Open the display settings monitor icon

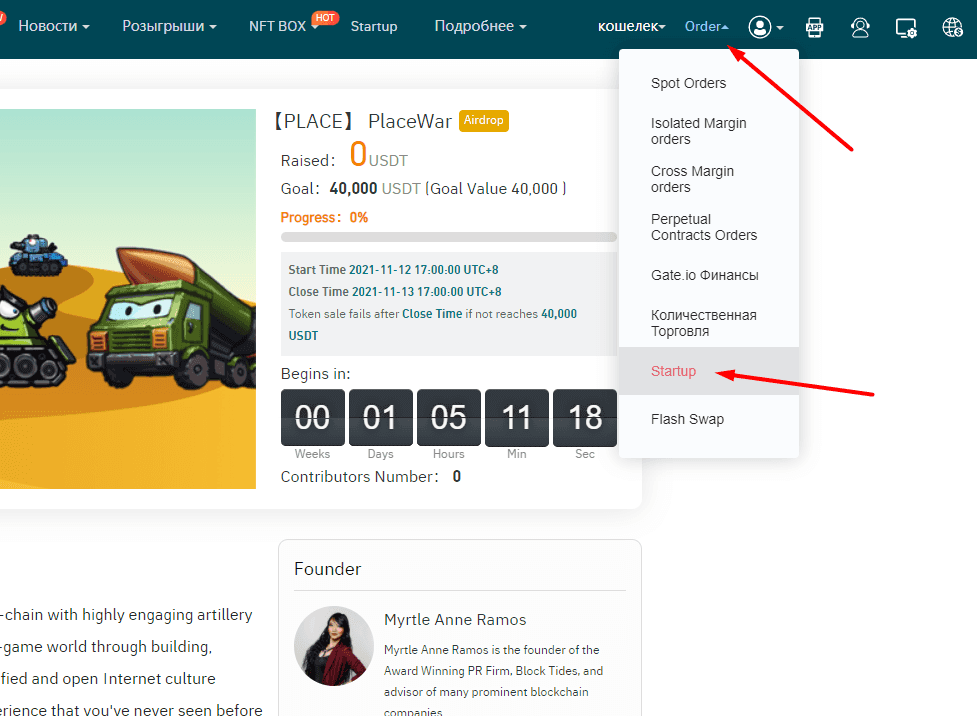click(905, 27)
